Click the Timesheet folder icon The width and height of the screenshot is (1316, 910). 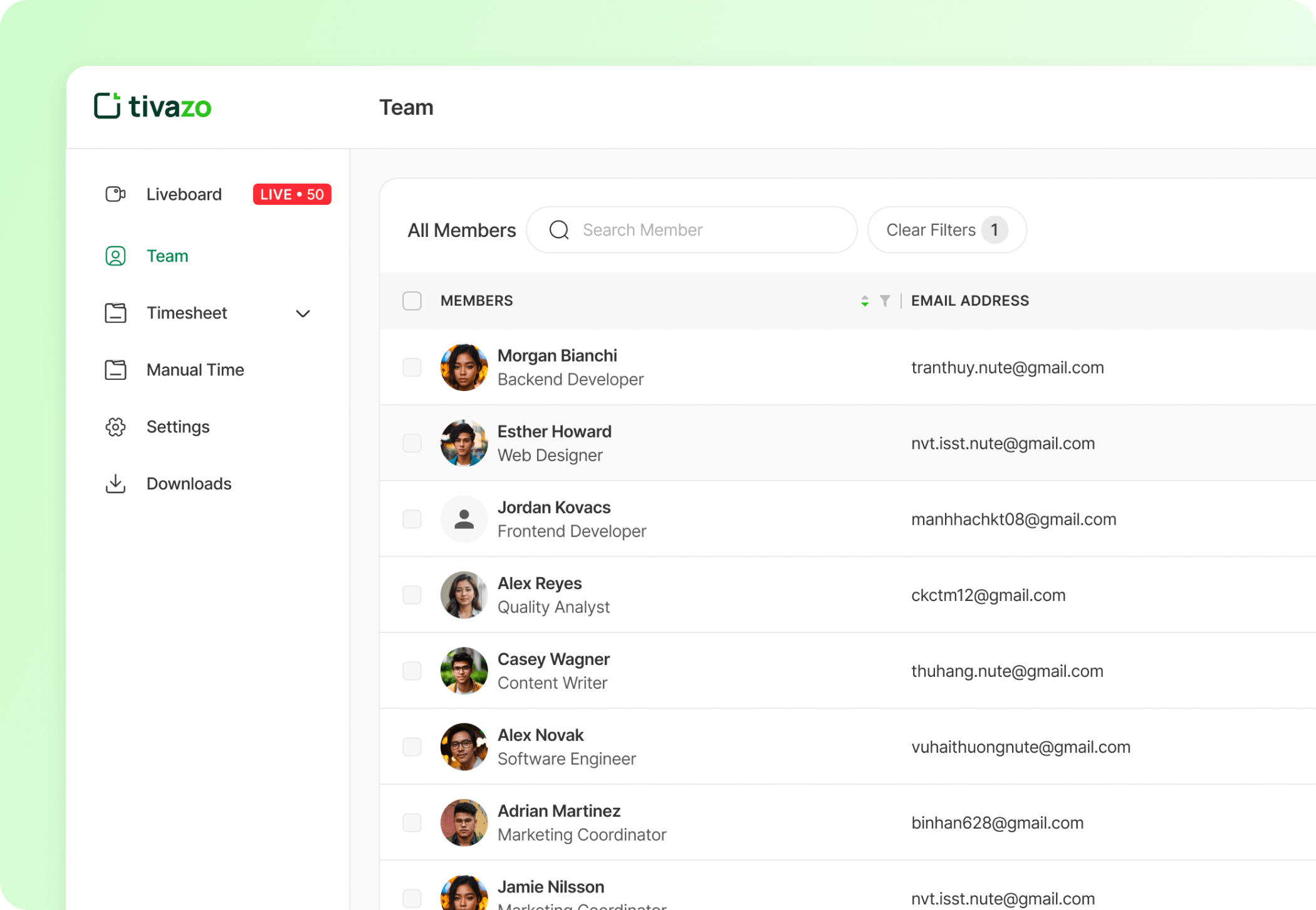coord(115,313)
